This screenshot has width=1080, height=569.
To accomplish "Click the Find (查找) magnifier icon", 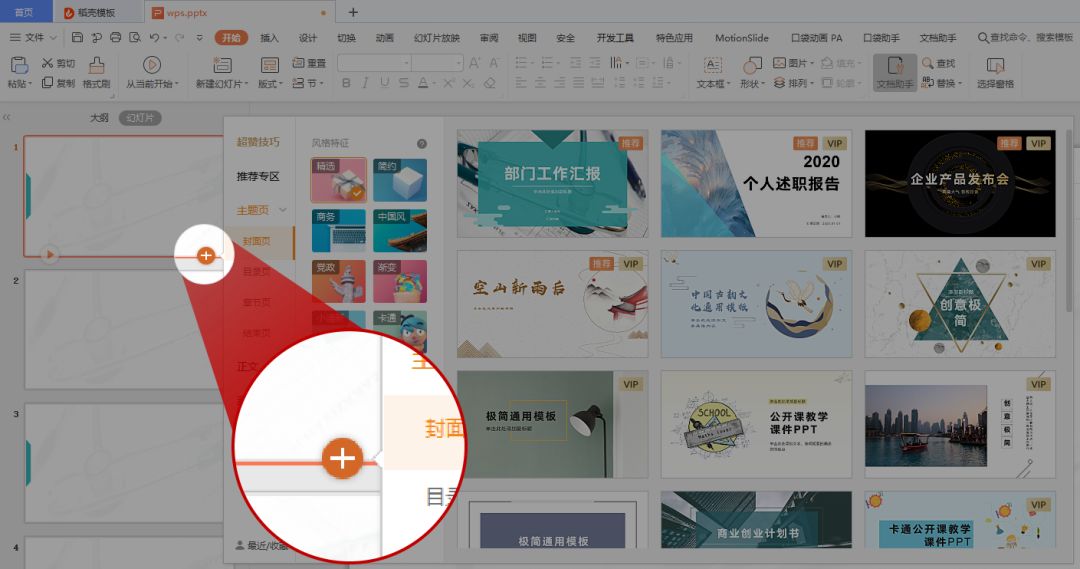I will coord(928,63).
